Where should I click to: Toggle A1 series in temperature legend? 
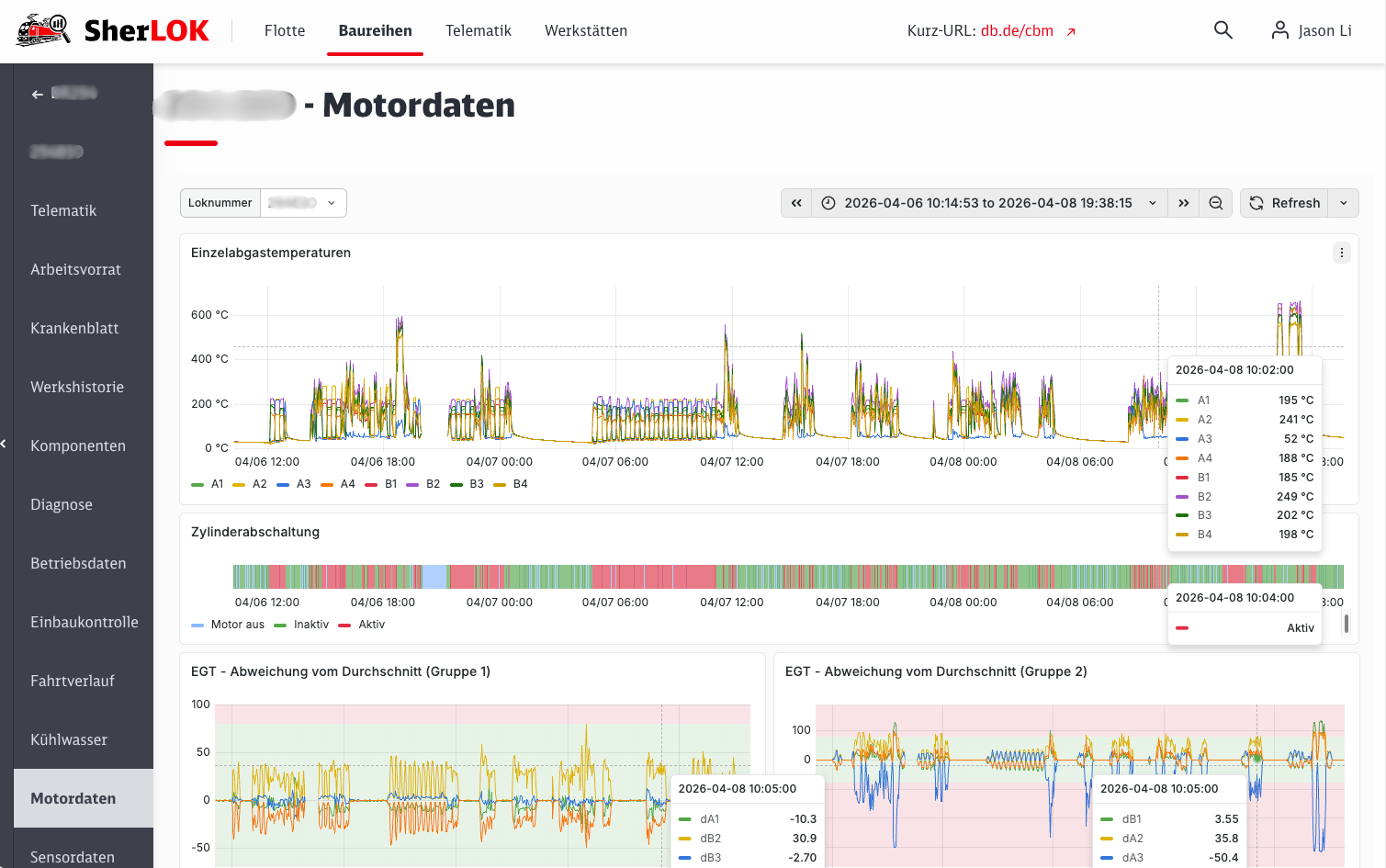[208, 484]
